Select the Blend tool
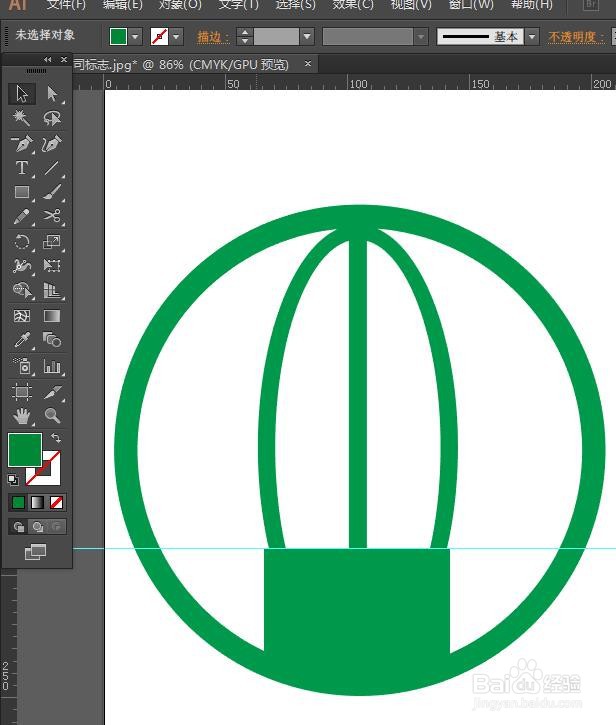This screenshot has width=616, height=725. coord(52,340)
